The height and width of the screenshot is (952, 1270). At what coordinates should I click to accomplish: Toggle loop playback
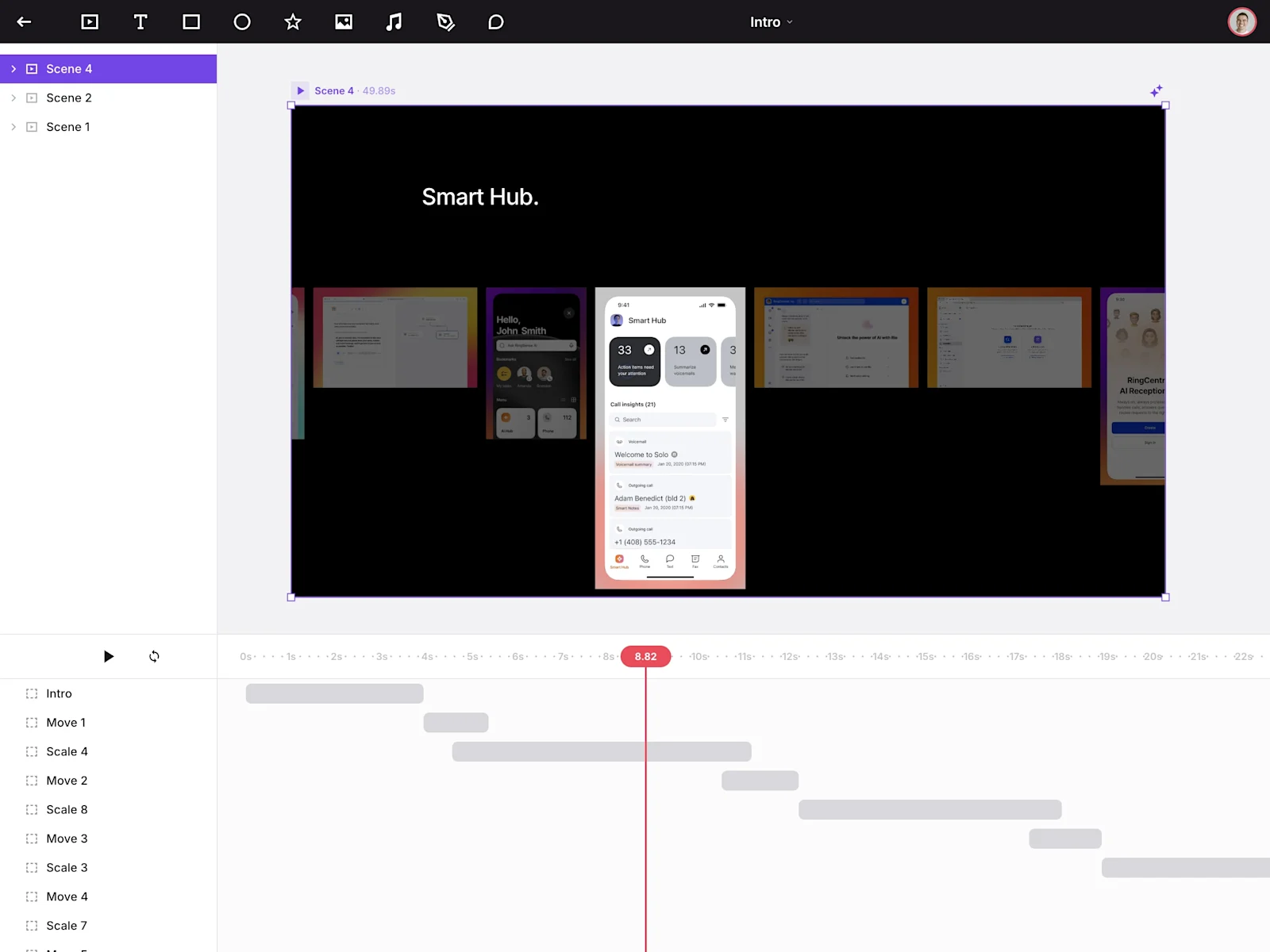154,656
